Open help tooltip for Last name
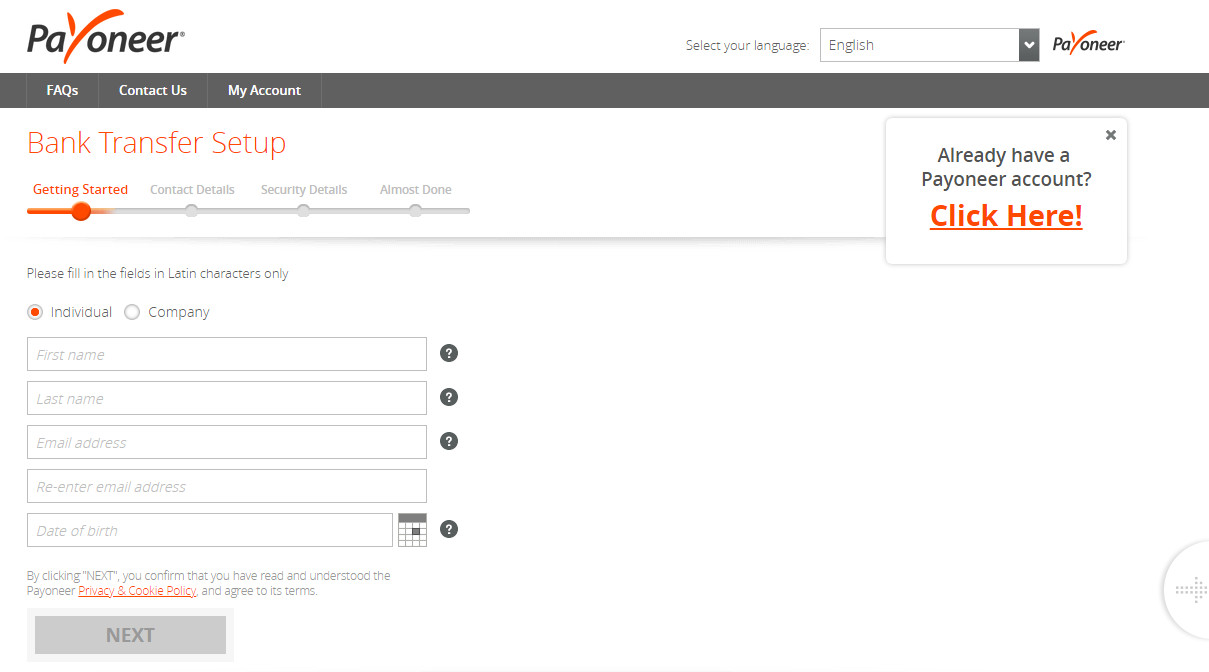 449,397
